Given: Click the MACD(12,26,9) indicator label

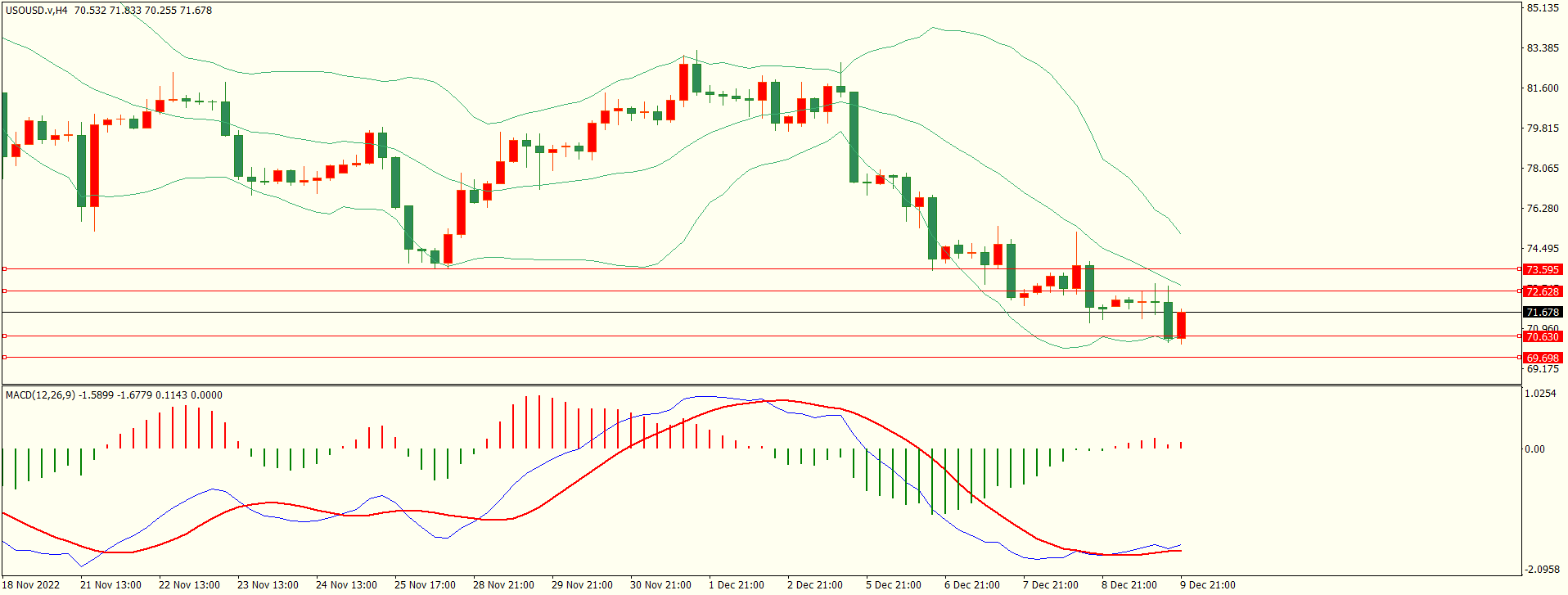Looking at the screenshot, I should (x=40, y=395).
